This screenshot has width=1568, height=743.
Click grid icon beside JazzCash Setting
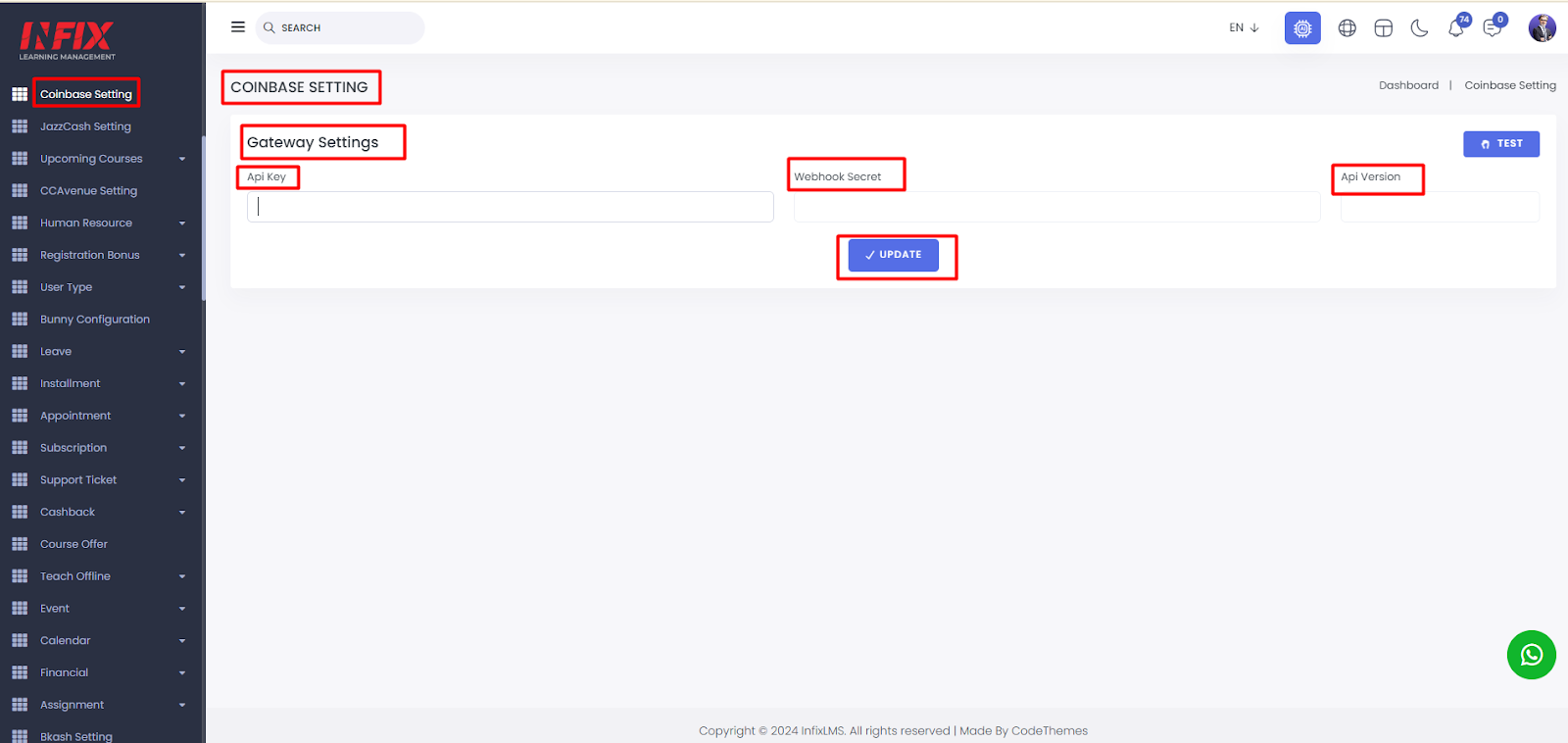click(x=20, y=126)
